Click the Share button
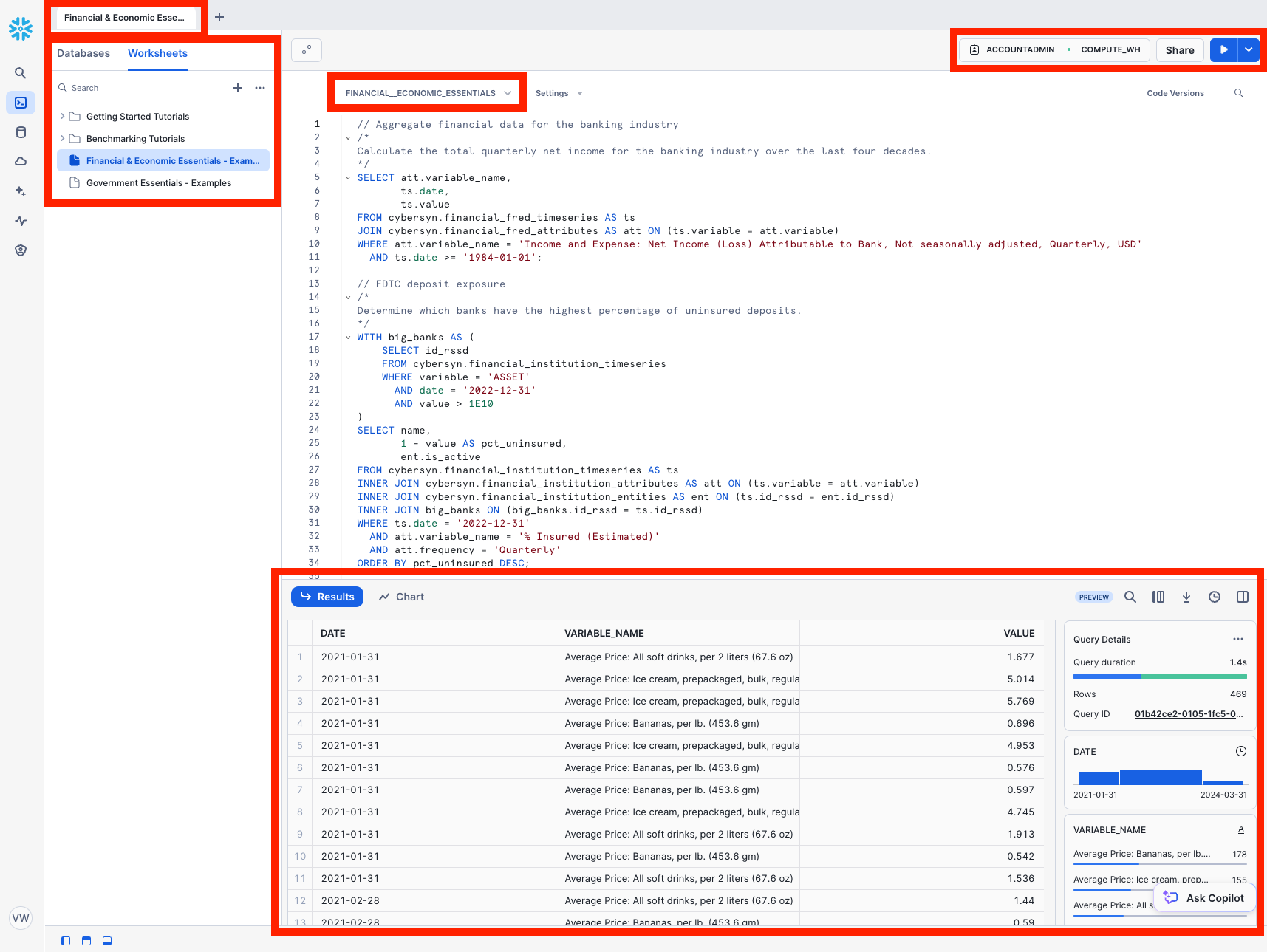This screenshot has width=1267, height=952. tap(1179, 50)
